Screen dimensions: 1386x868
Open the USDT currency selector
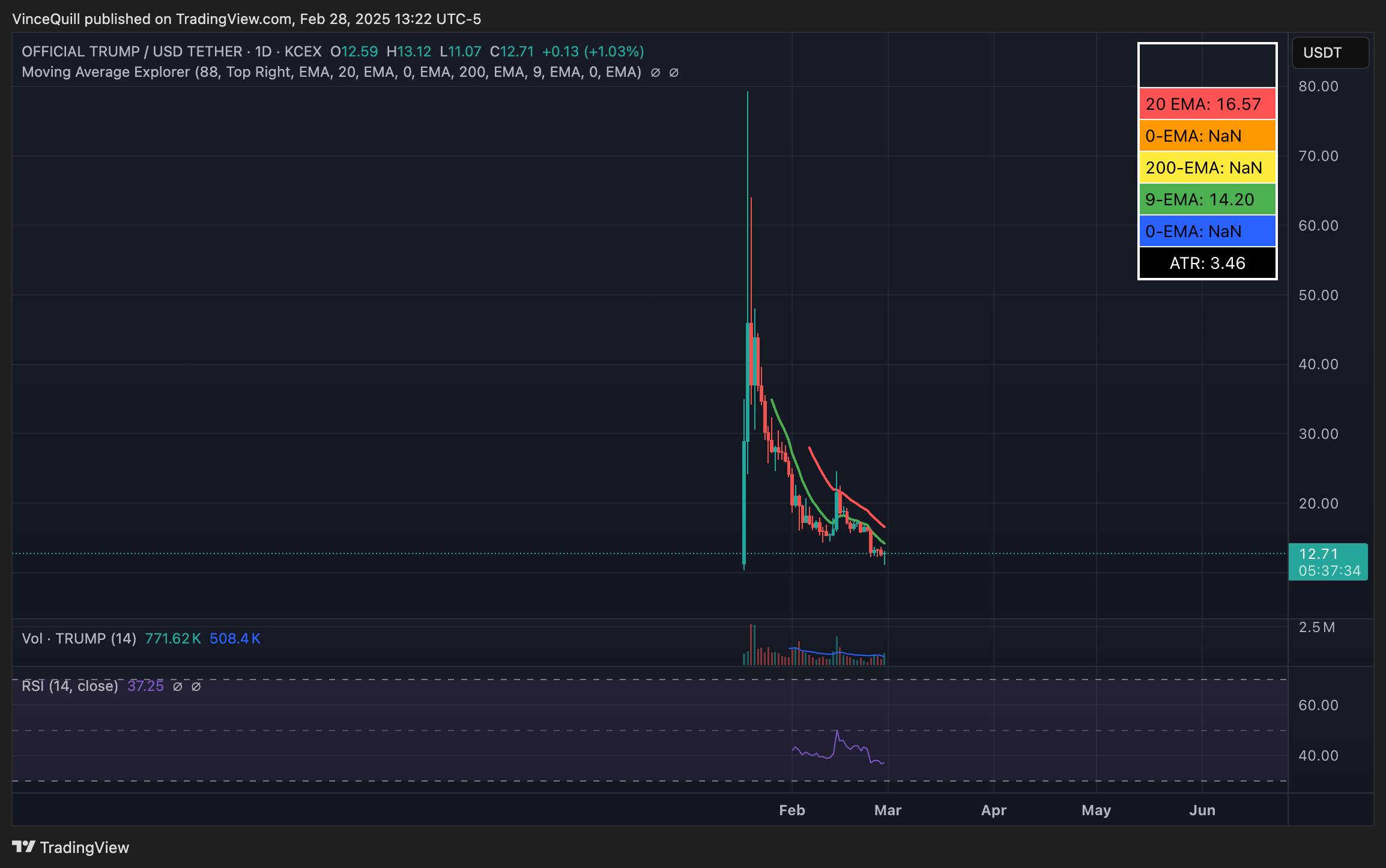click(x=1330, y=53)
